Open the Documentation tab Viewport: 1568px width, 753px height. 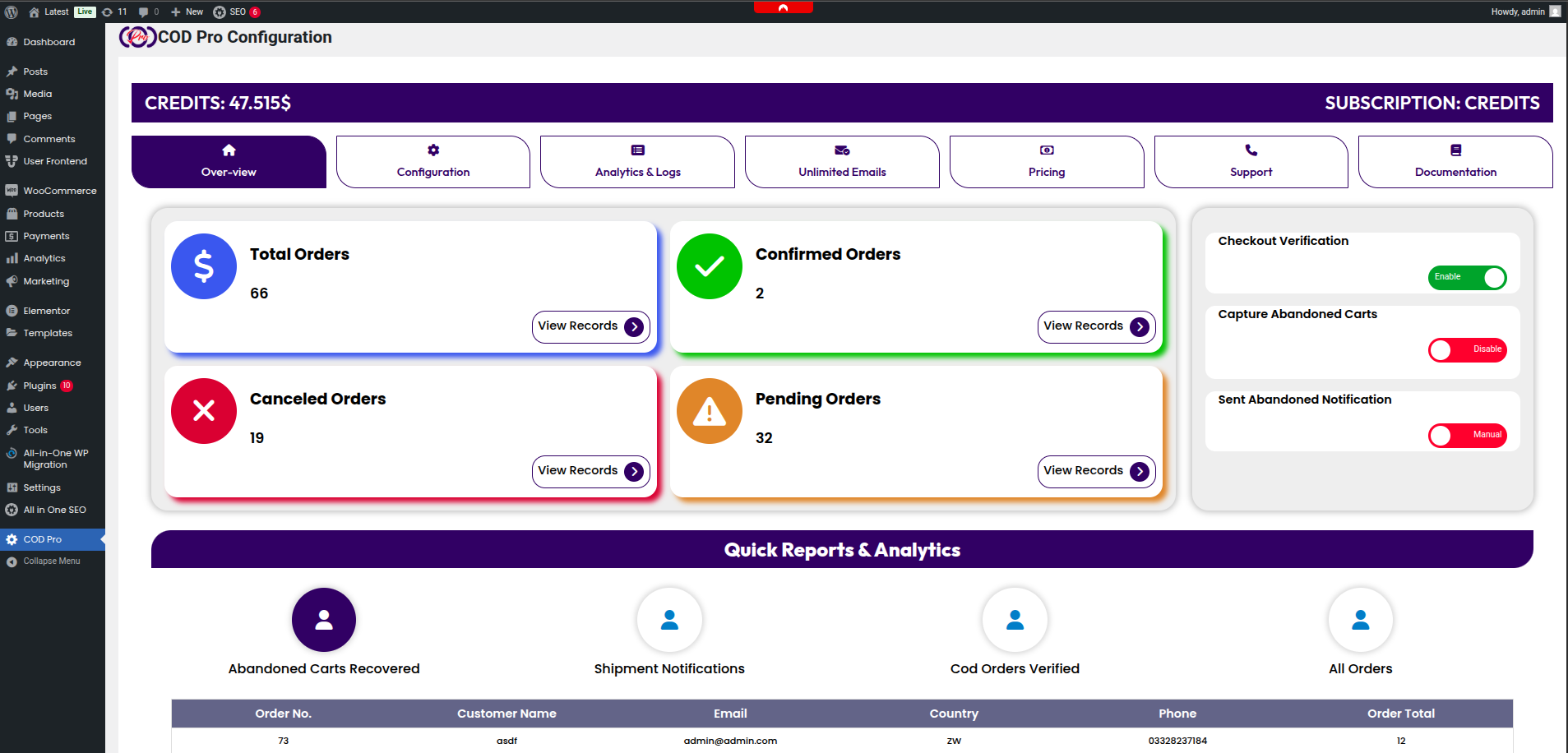(1455, 162)
